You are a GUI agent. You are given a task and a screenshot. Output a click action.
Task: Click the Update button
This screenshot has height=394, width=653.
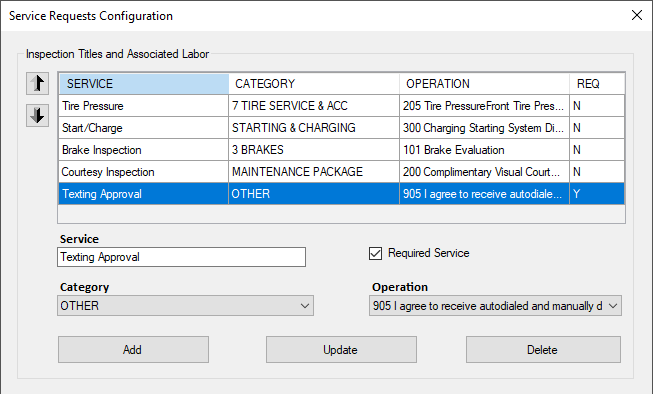(341, 349)
